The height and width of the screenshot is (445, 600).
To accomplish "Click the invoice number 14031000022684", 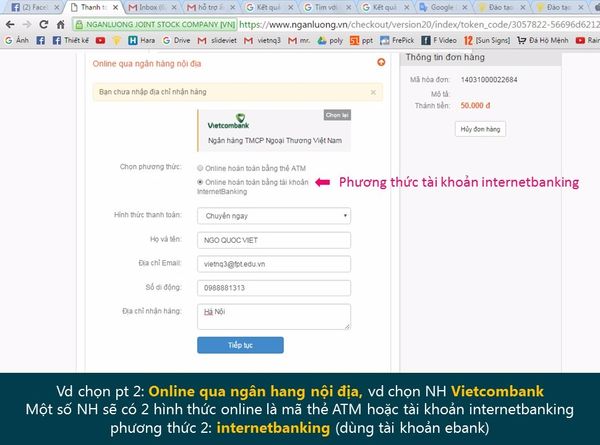I will click(489, 80).
